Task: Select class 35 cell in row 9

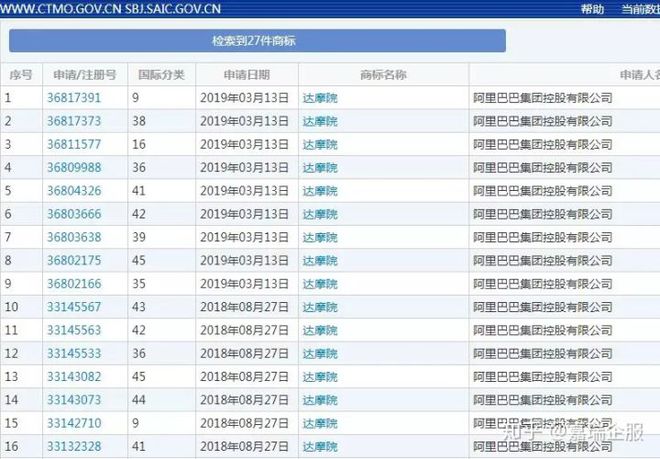Action: [162, 283]
